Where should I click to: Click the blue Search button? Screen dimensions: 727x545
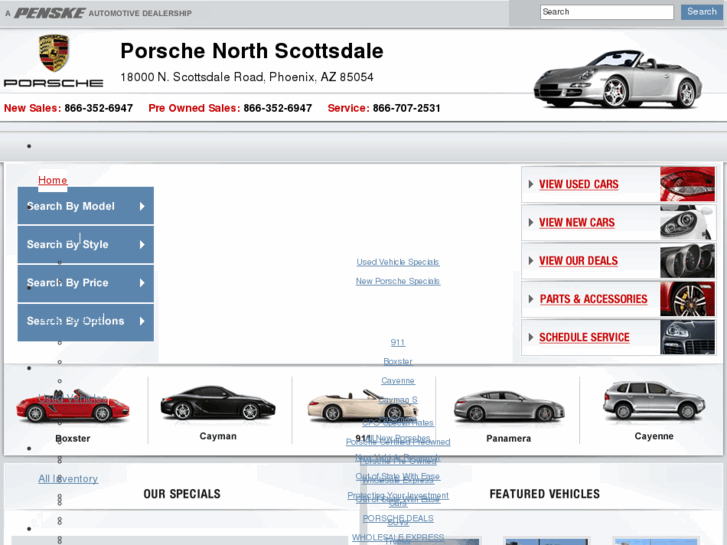point(701,12)
